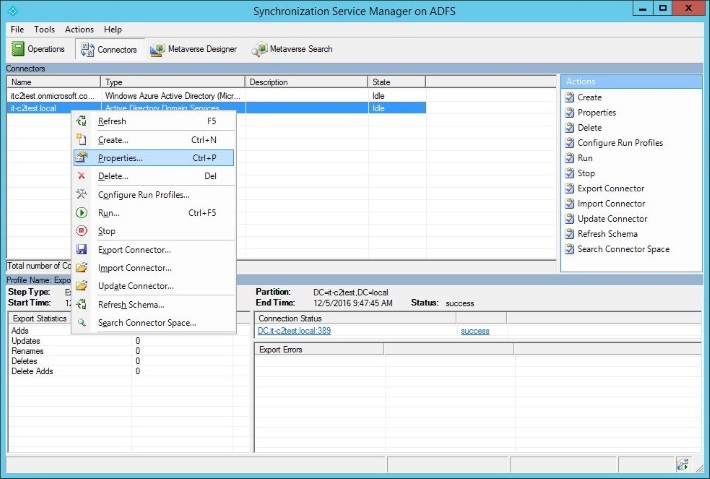710x479 pixels.
Task: Choose Stop from the context menu
Action: pos(154,231)
